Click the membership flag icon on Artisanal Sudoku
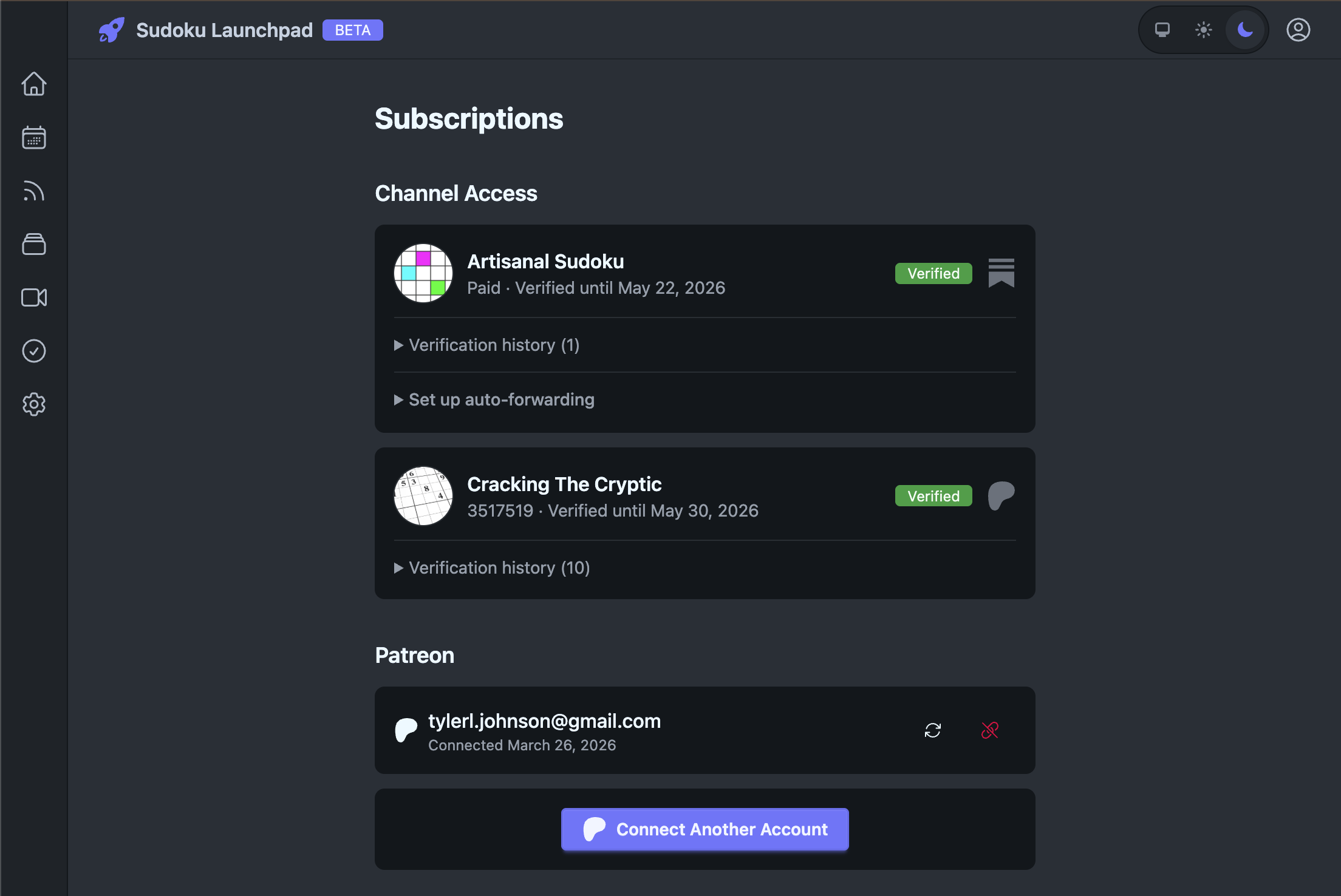 1000,273
